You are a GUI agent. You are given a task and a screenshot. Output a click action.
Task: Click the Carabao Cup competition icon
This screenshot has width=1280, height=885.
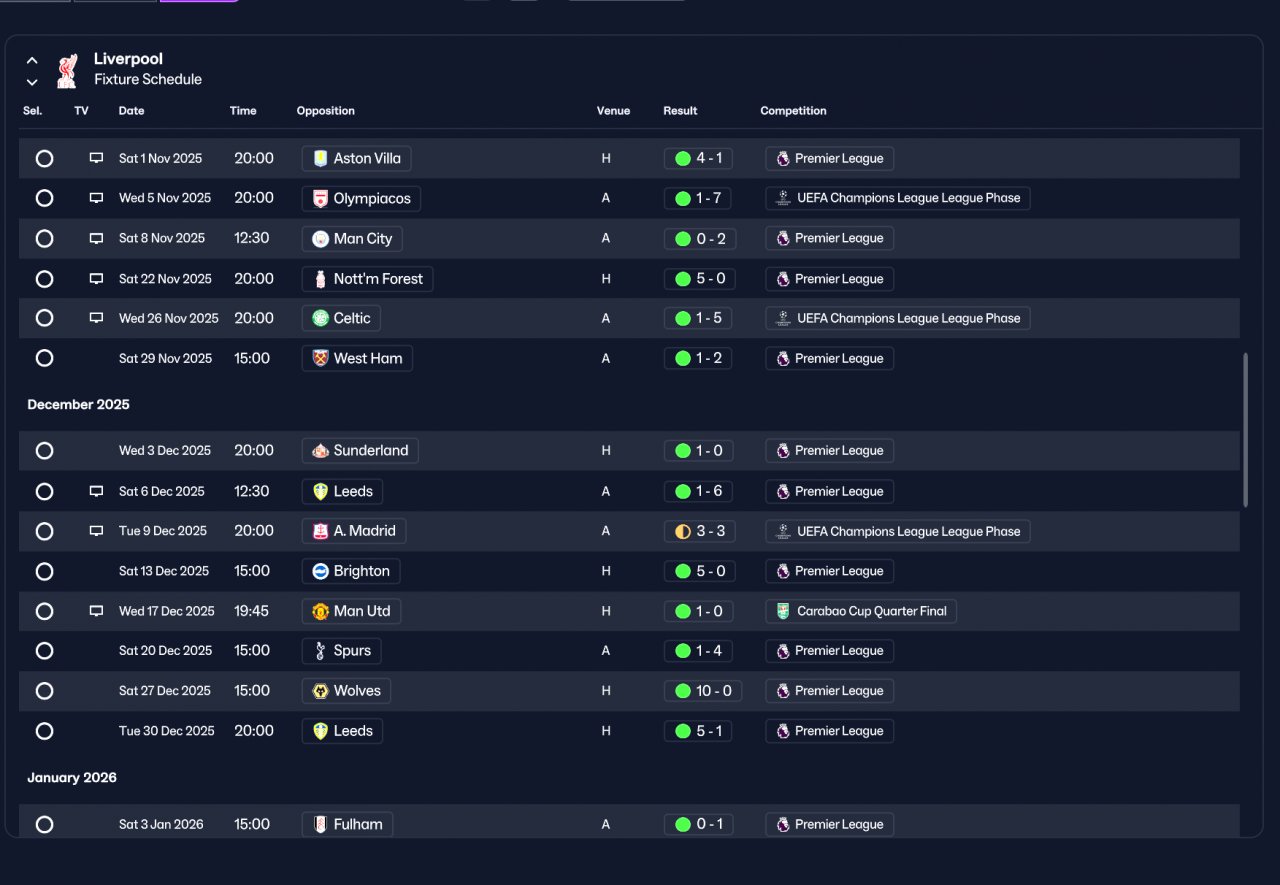(783, 611)
